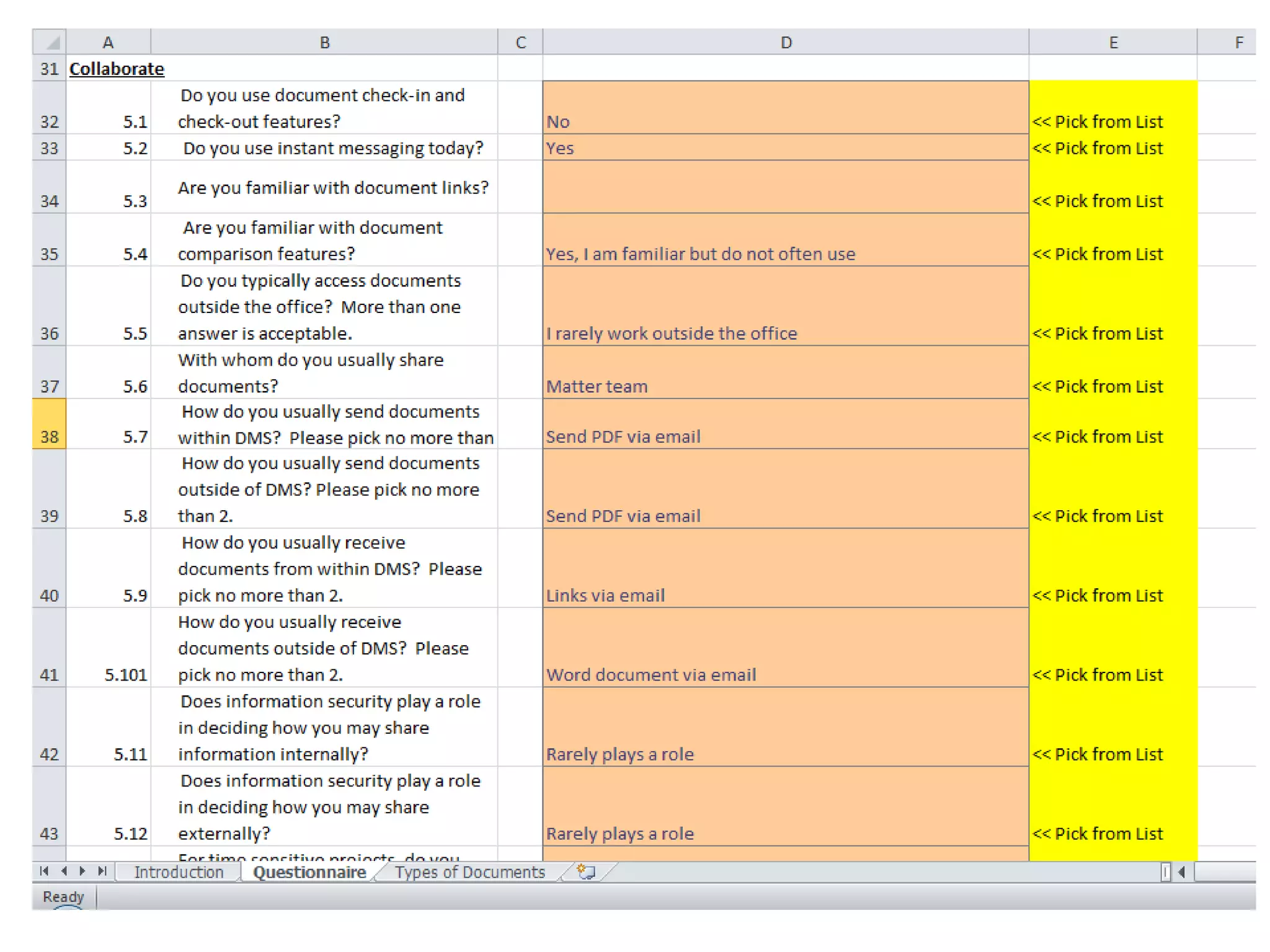Click the last sheet navigation arrow
Screen dimensions: 1270x952
tap(102, 871)
